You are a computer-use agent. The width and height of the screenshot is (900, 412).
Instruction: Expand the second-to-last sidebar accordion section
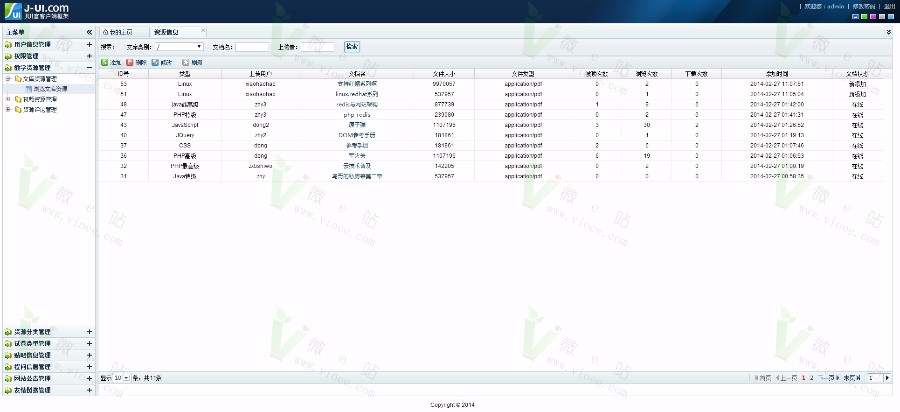pos(89,379)
